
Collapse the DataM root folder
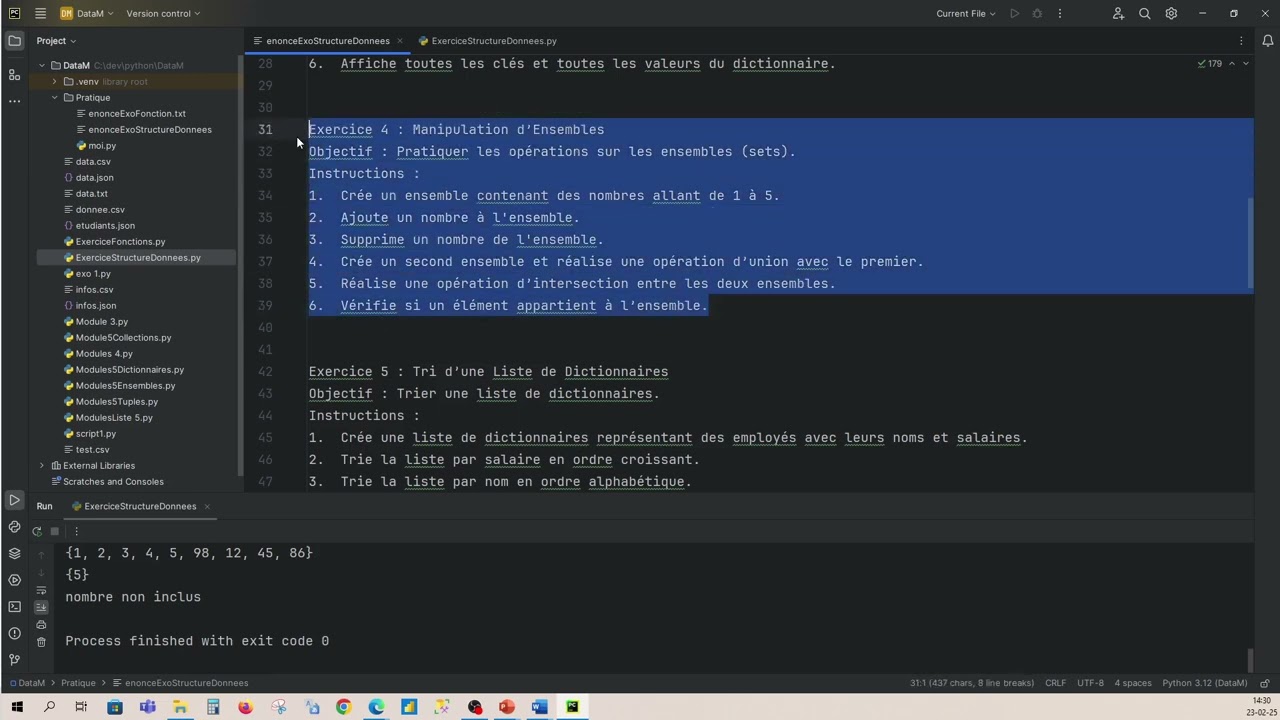[x=42, y=65]
